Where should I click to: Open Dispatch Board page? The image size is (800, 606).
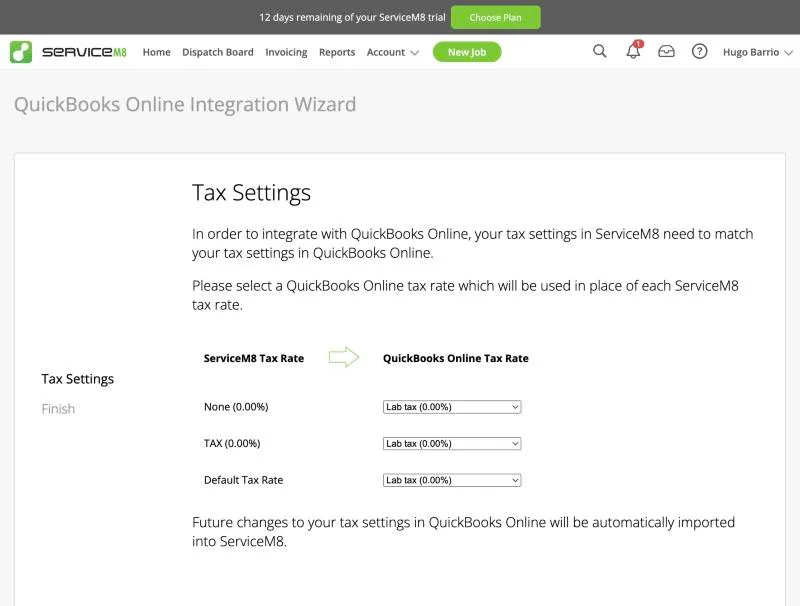pos(218,52)
